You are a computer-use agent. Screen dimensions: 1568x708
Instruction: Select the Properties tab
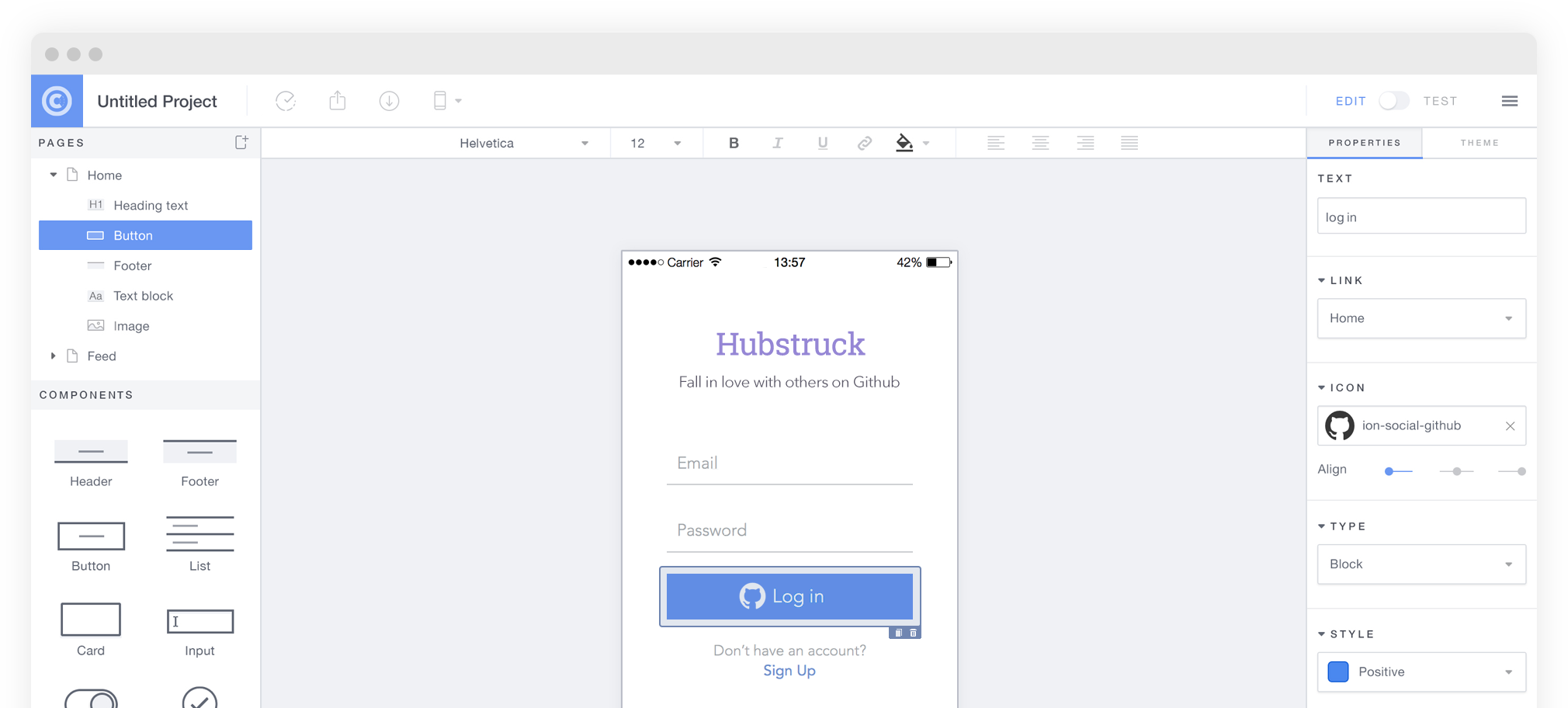coord(1364,143)
